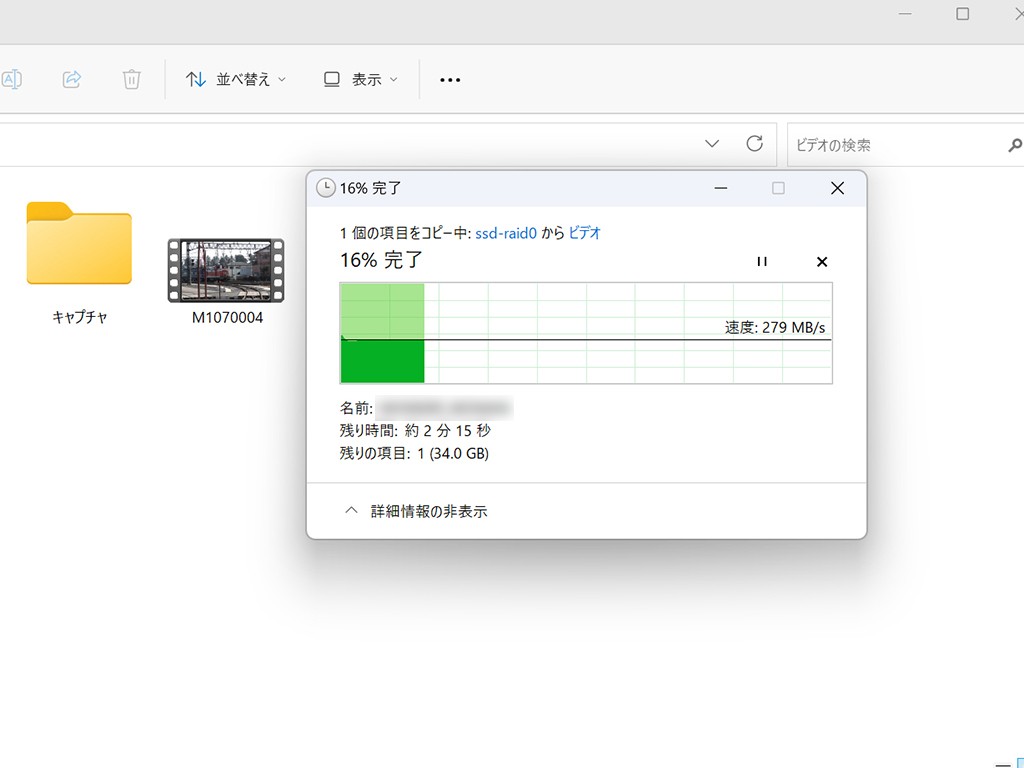Click the delete trash can icon
This screenshot has width=1024, height=768.
coord(131,80)
